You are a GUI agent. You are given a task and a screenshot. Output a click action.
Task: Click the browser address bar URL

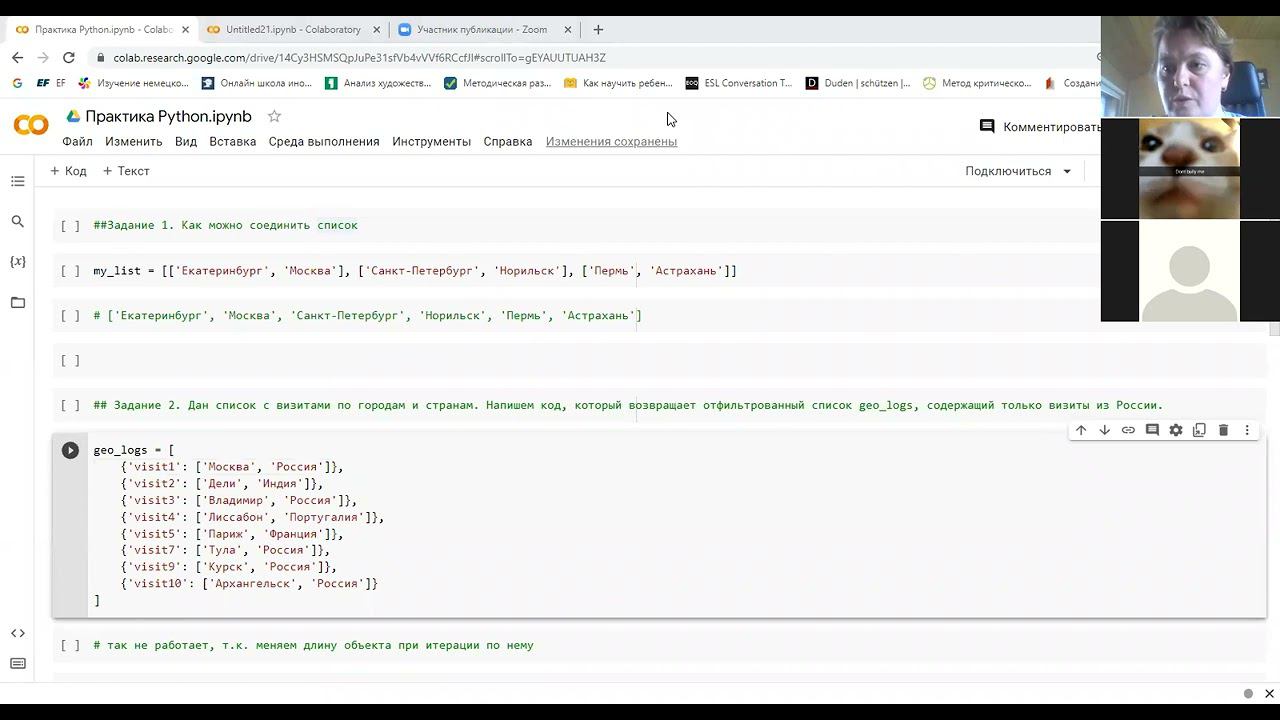[359, 58]
